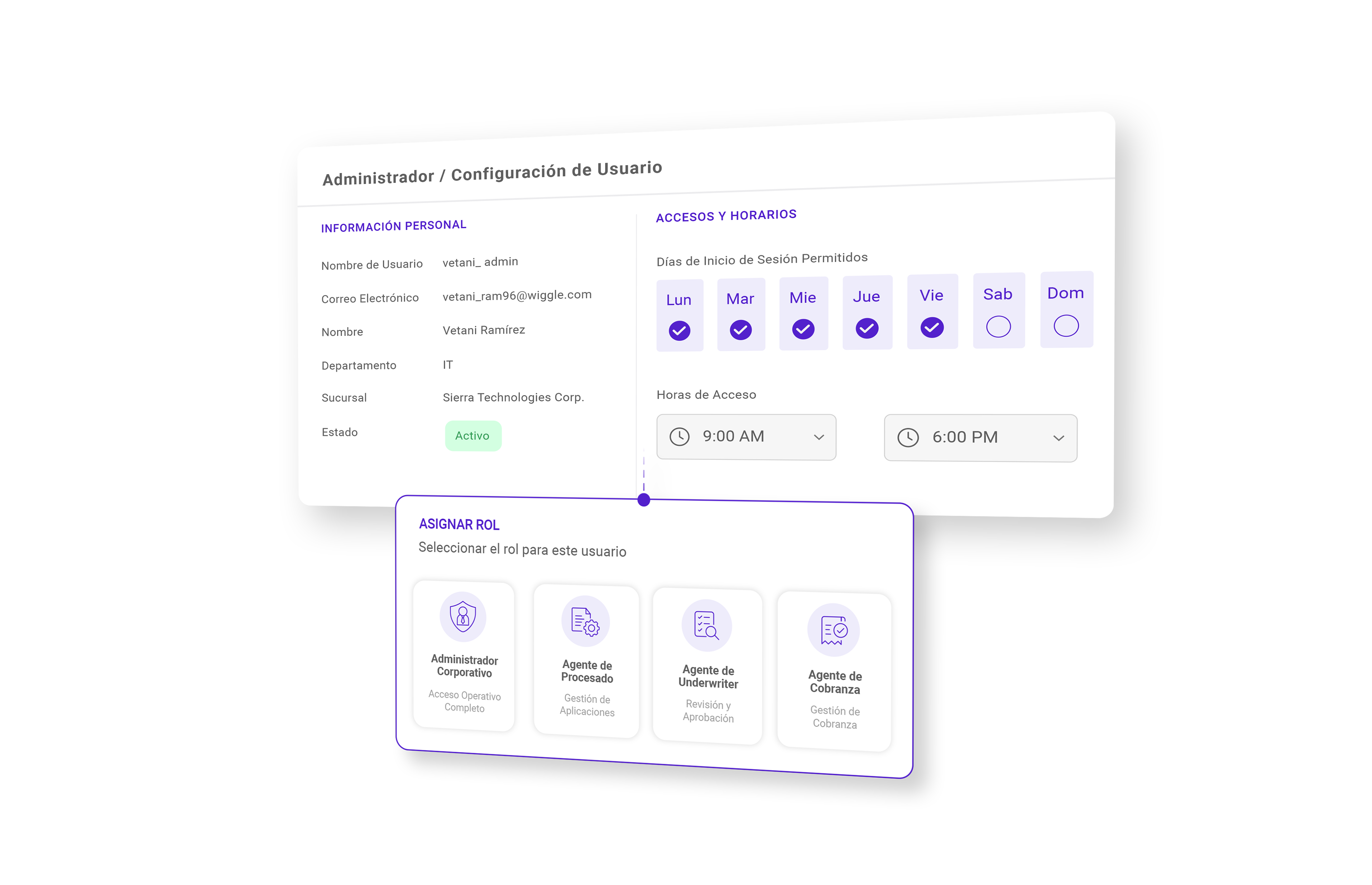Click 'Acceso Operativo Completo' description text
The height and width of the screenshot is (885, 1372).
point(464,701)
